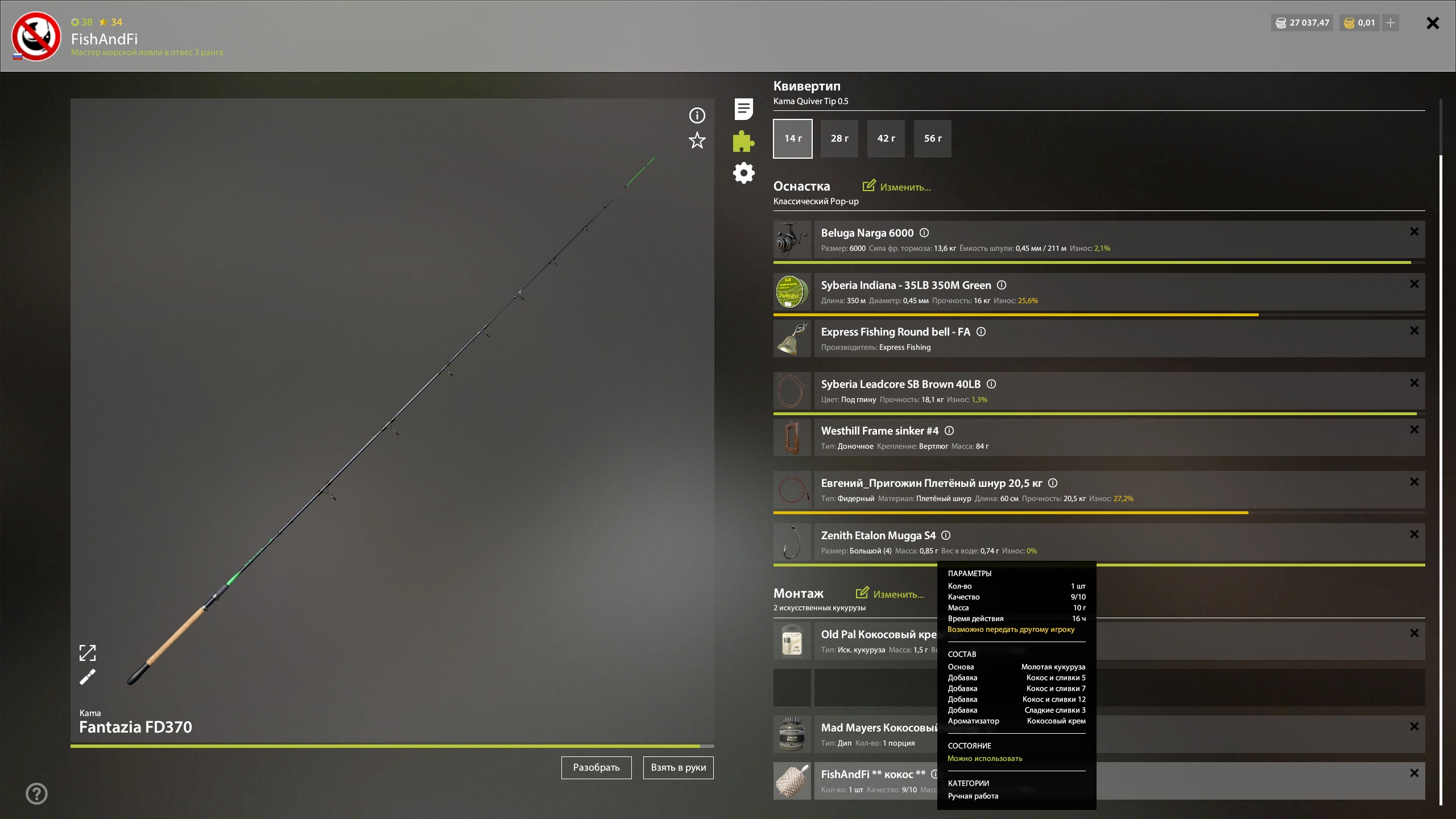Screen dimensions: 1456x819
Task: Click the gold balance 0,01
Action: (1359, 23)
